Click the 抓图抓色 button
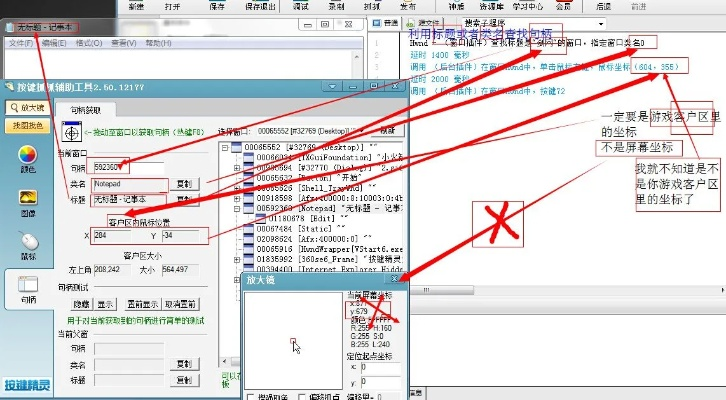The image size is (726, 400). point(27,127)
